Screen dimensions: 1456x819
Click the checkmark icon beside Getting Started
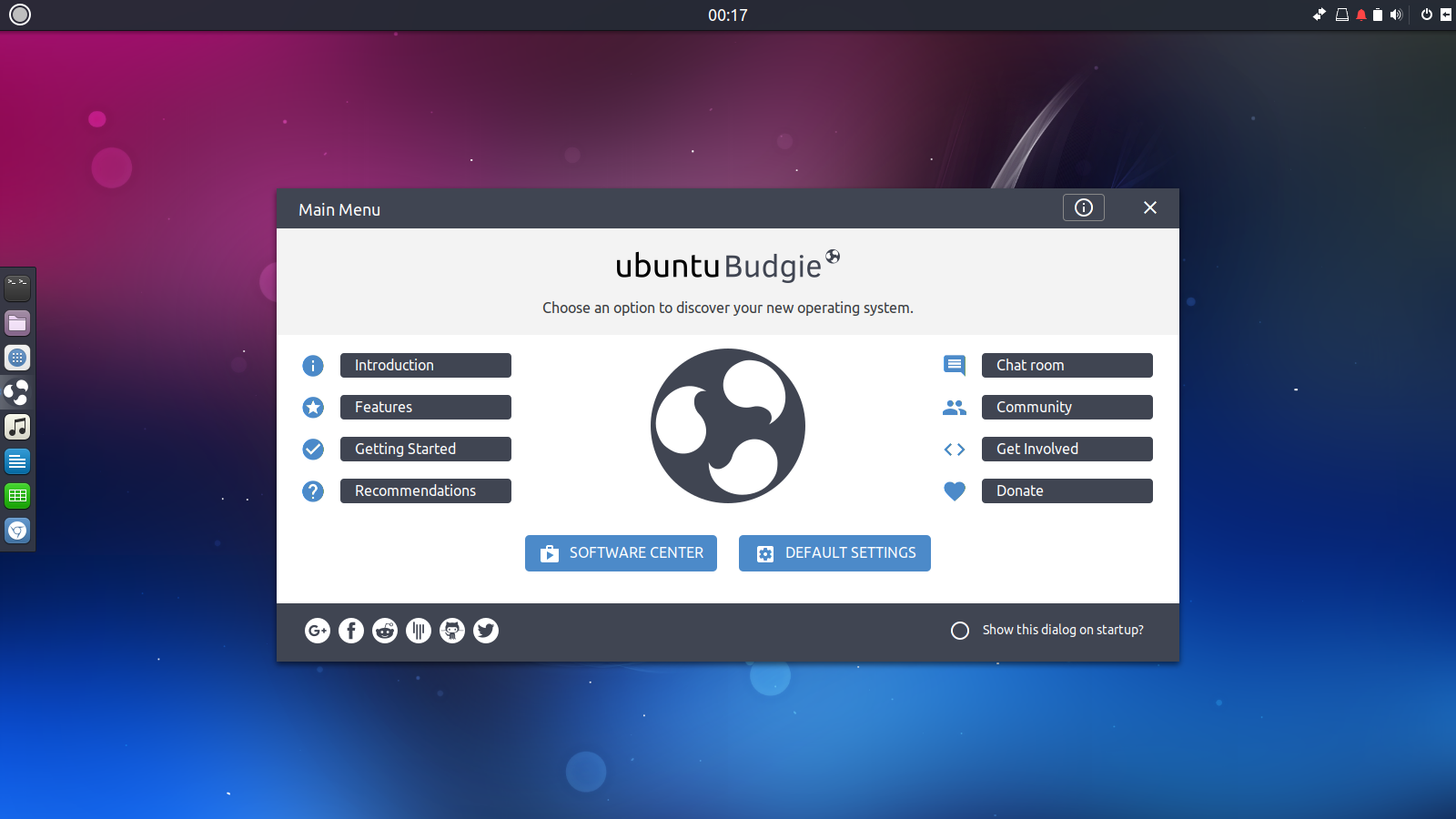point(313,450)
